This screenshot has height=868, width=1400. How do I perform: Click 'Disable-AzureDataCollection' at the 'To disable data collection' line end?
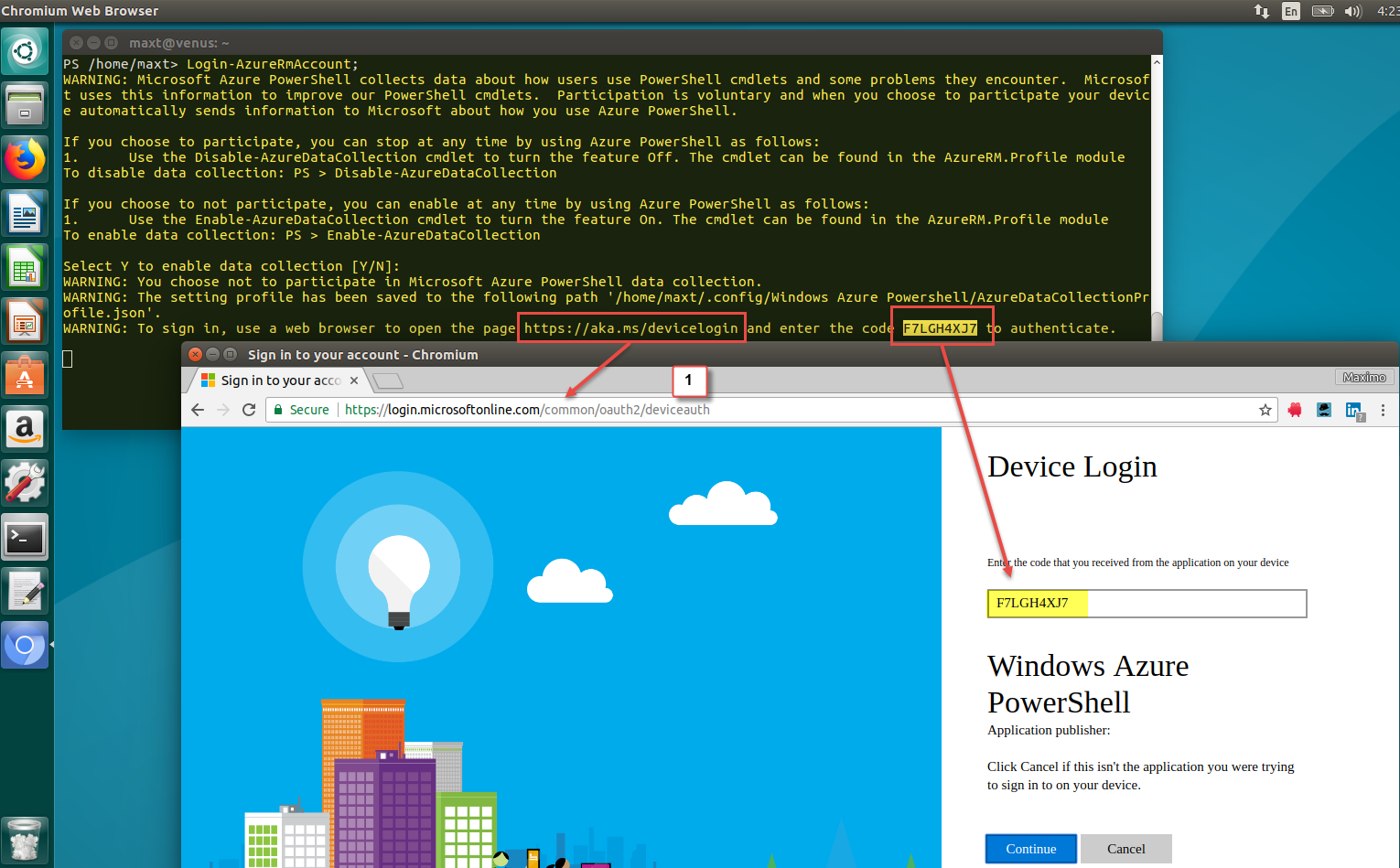[446, 173]
